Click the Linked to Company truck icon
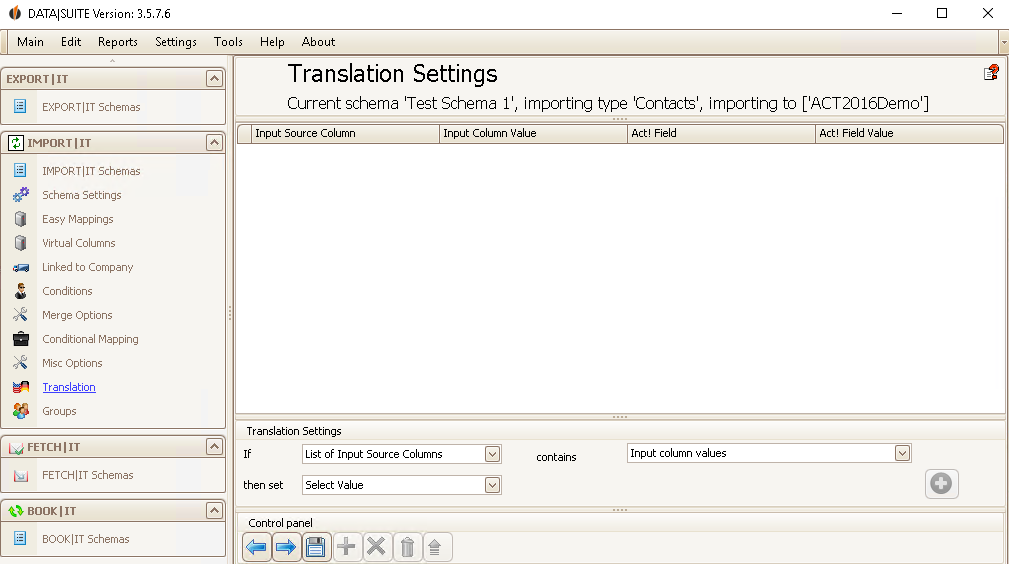Screen dimensions: 1009x564 coord(21,267)
